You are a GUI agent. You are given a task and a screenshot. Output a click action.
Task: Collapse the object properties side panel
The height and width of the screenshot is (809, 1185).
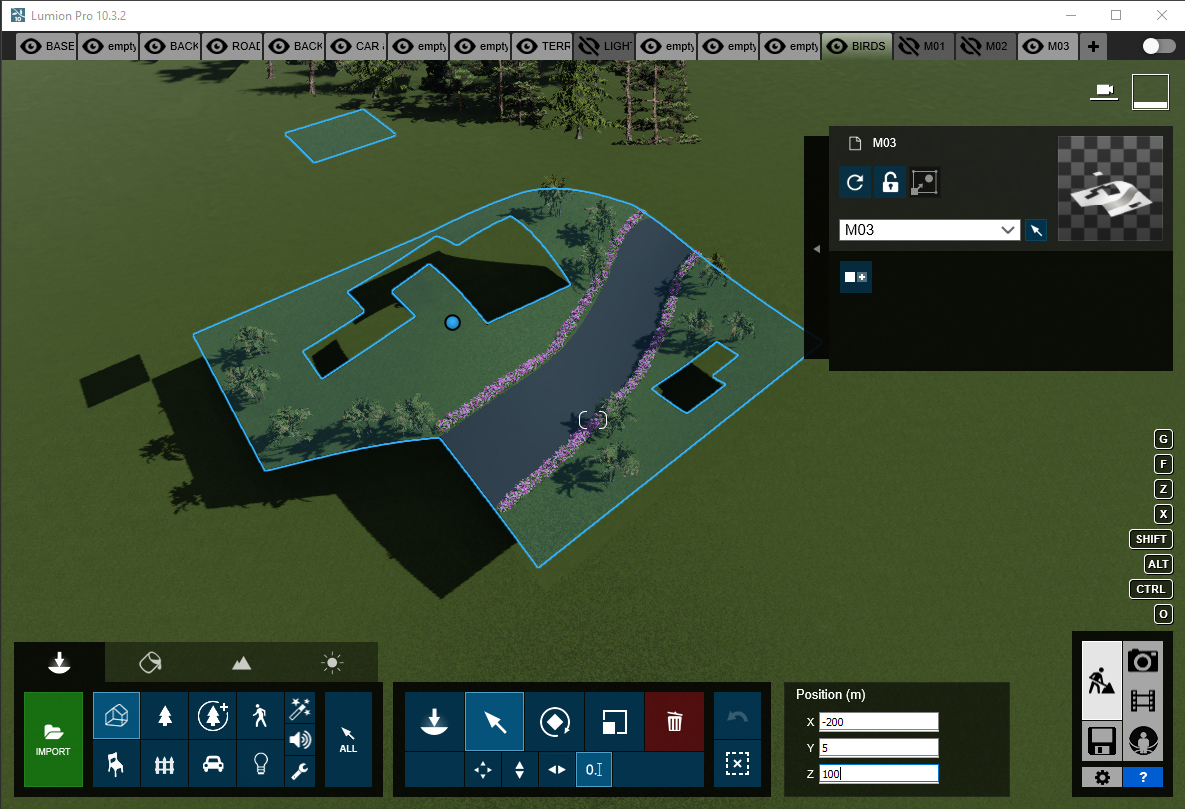817,248
